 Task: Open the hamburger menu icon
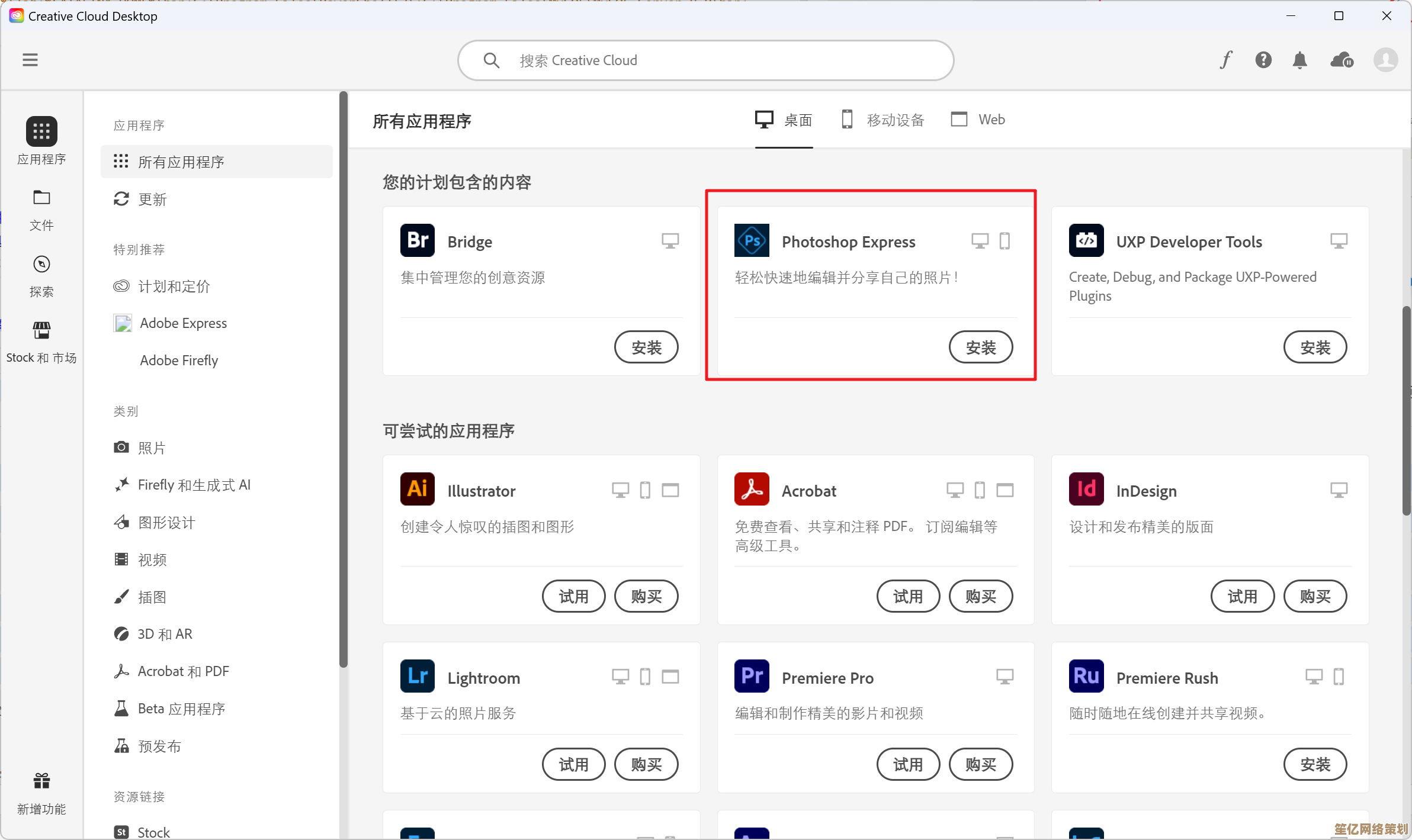tap(30, 60)
